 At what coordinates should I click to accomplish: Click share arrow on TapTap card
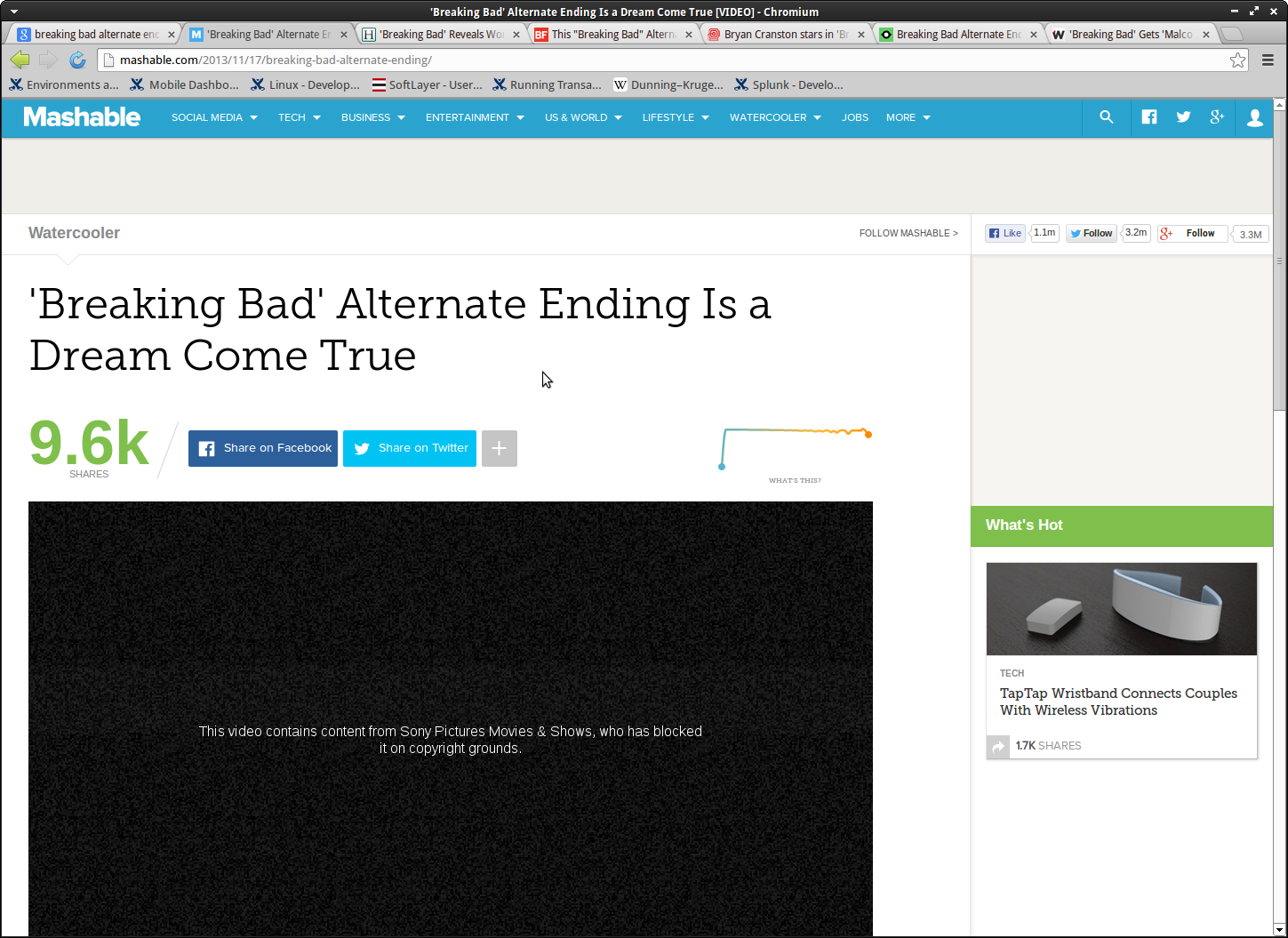click(x=998, y=746)
